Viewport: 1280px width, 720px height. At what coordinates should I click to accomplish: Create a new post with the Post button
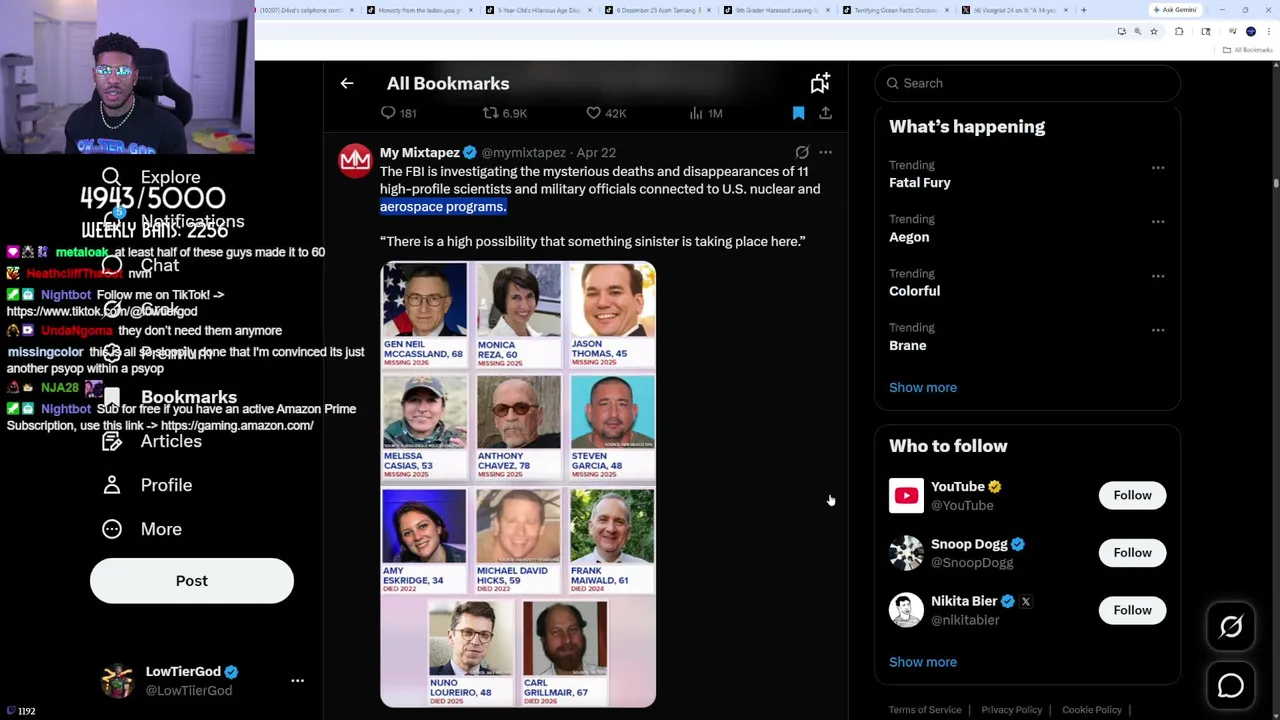(x=192, y=581)
